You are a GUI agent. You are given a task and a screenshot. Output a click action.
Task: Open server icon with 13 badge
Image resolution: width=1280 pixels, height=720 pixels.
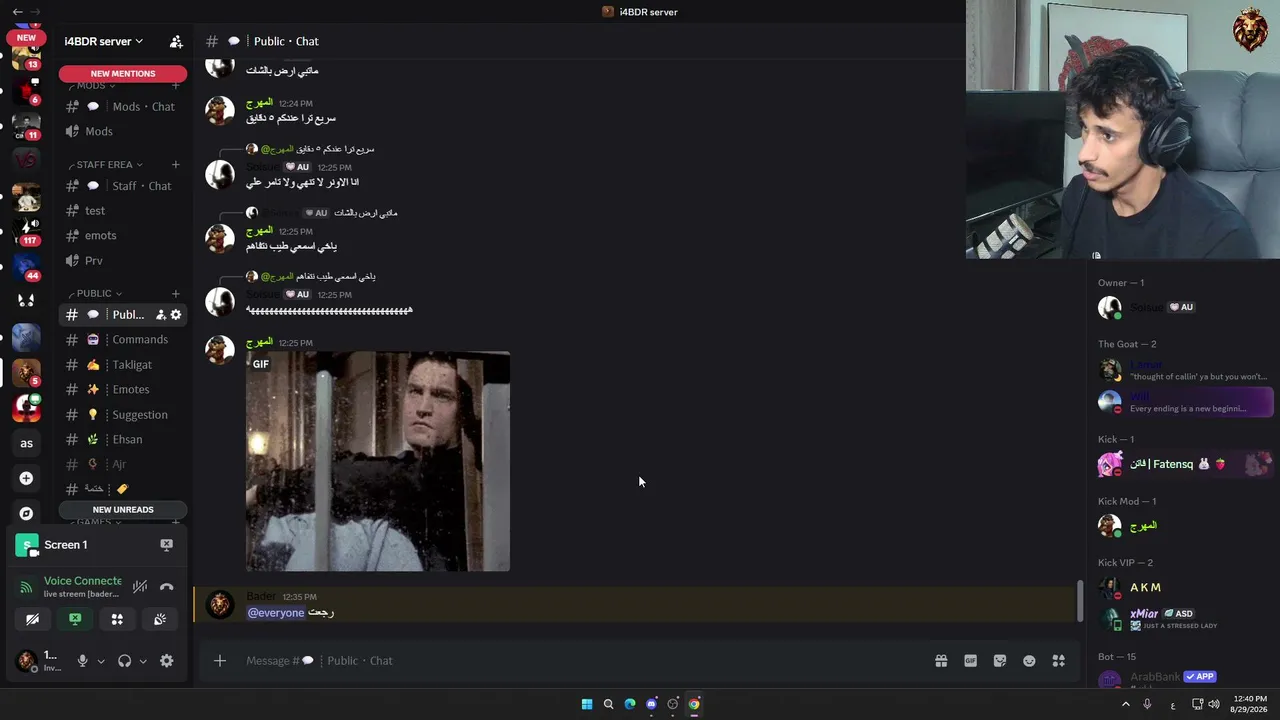point(26,56)
